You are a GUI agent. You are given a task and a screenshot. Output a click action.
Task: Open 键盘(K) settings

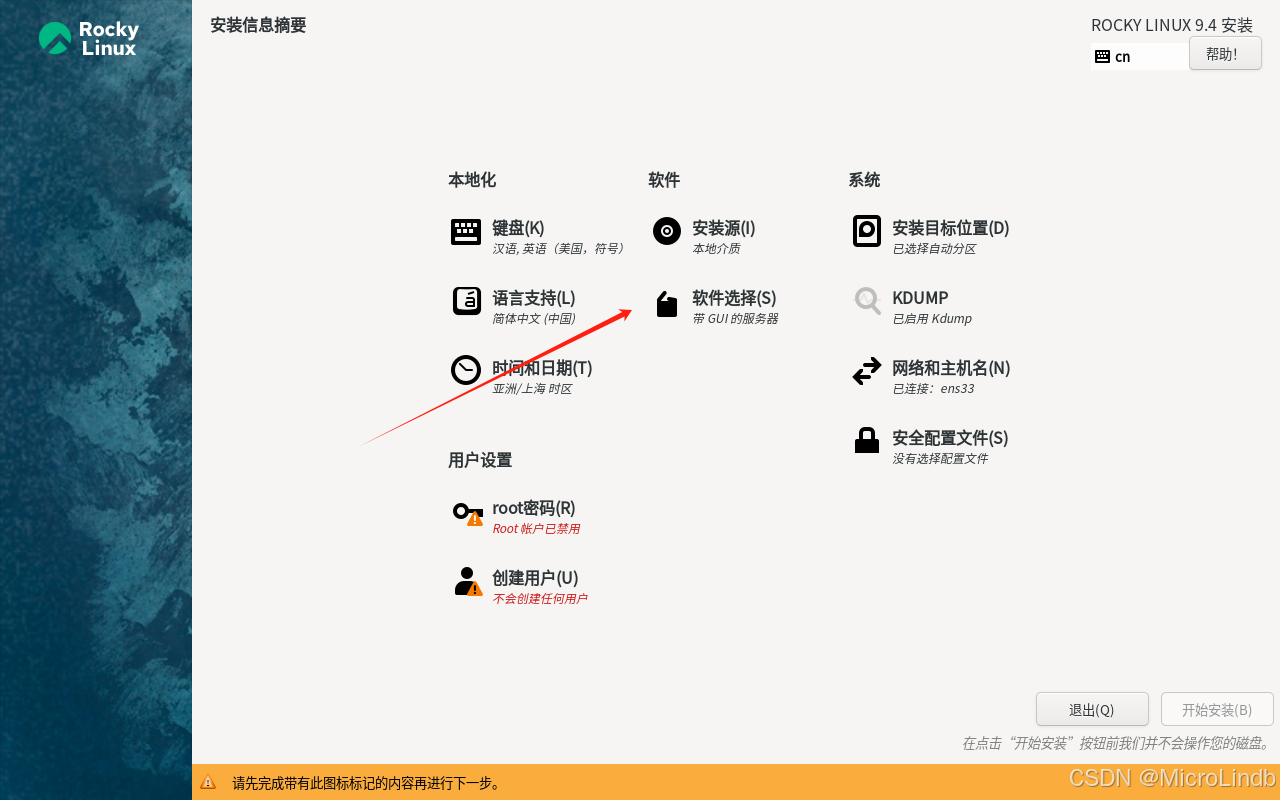[x=518, y=228]
